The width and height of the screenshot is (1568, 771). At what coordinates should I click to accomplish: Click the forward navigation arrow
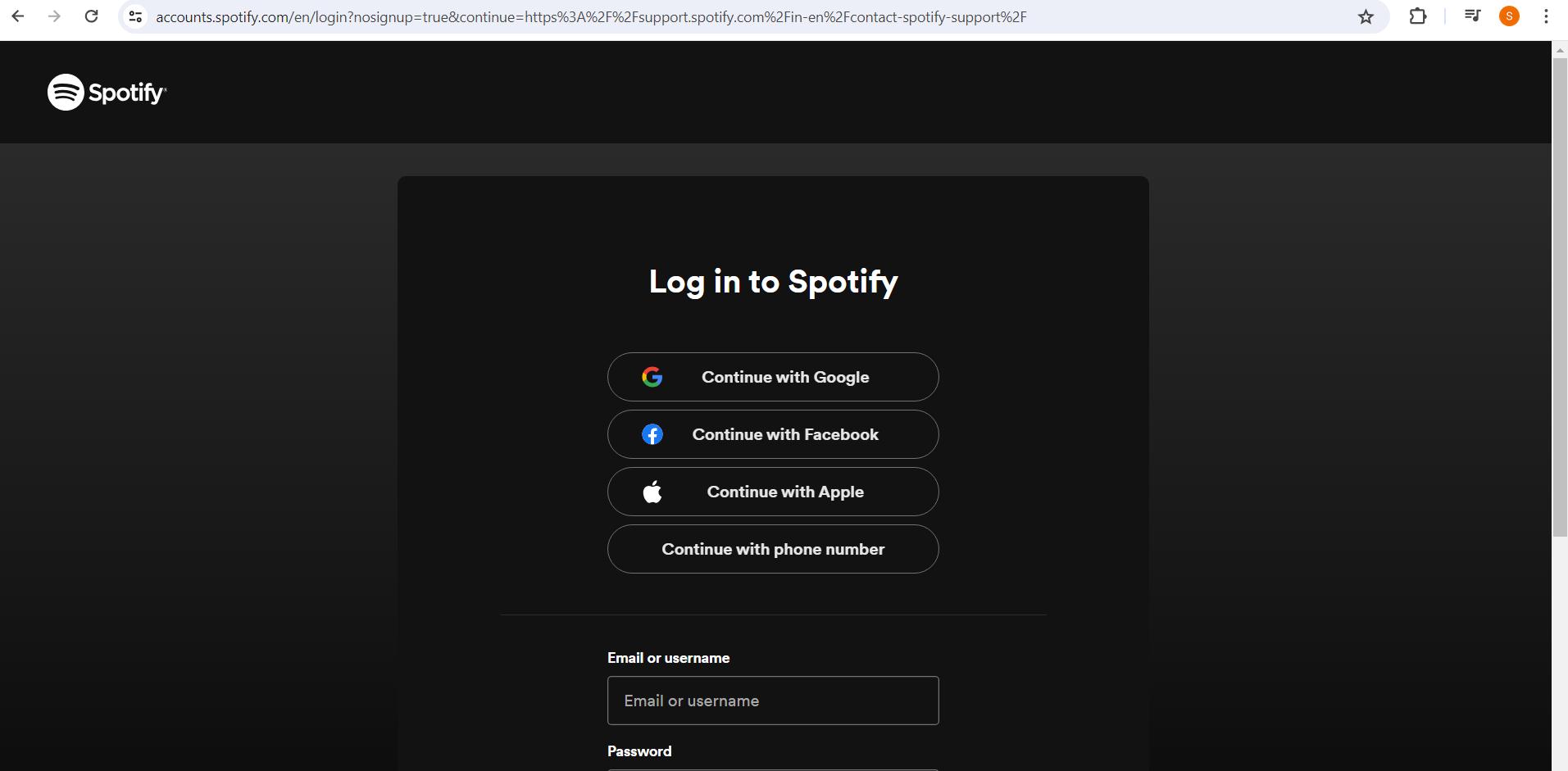[54, 16]
